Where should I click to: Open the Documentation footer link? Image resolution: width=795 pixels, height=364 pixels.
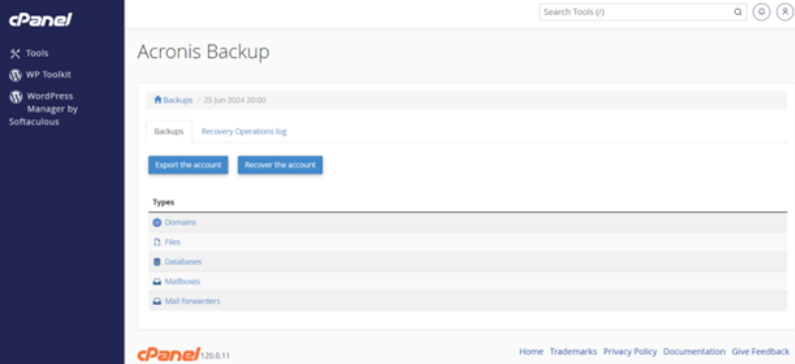coord(694,351)
